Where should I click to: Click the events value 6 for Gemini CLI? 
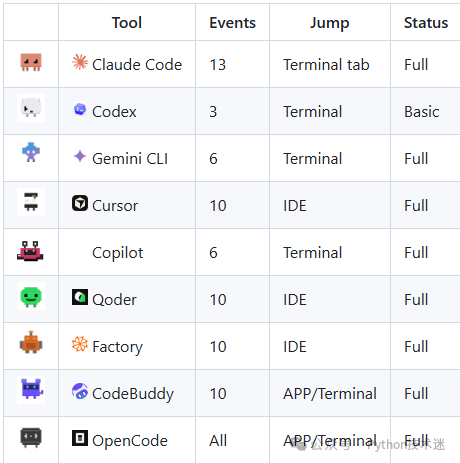pyautogui.click(x=213, y=159)
